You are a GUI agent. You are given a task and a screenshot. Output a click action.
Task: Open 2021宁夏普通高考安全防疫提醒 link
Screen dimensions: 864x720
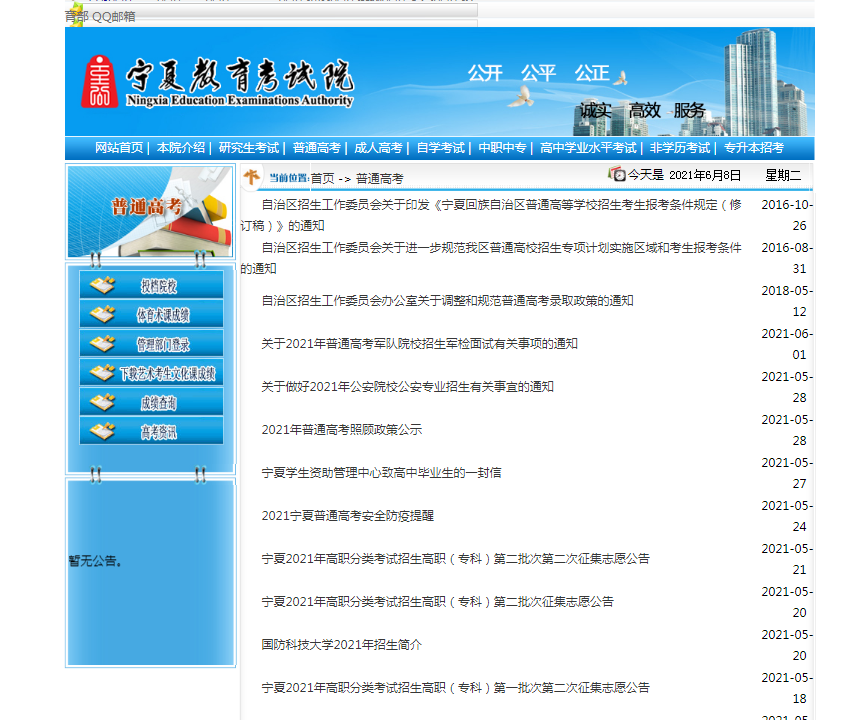point(348,516)
